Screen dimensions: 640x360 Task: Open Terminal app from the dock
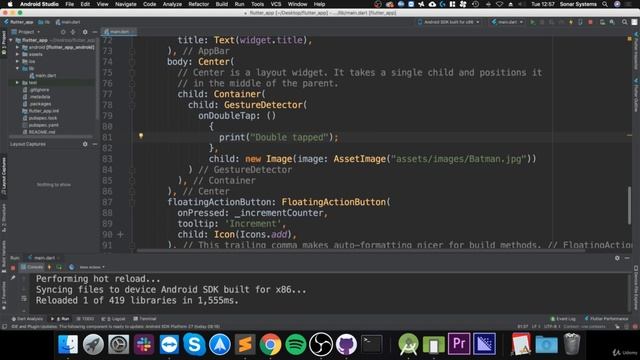click(371, 344)
